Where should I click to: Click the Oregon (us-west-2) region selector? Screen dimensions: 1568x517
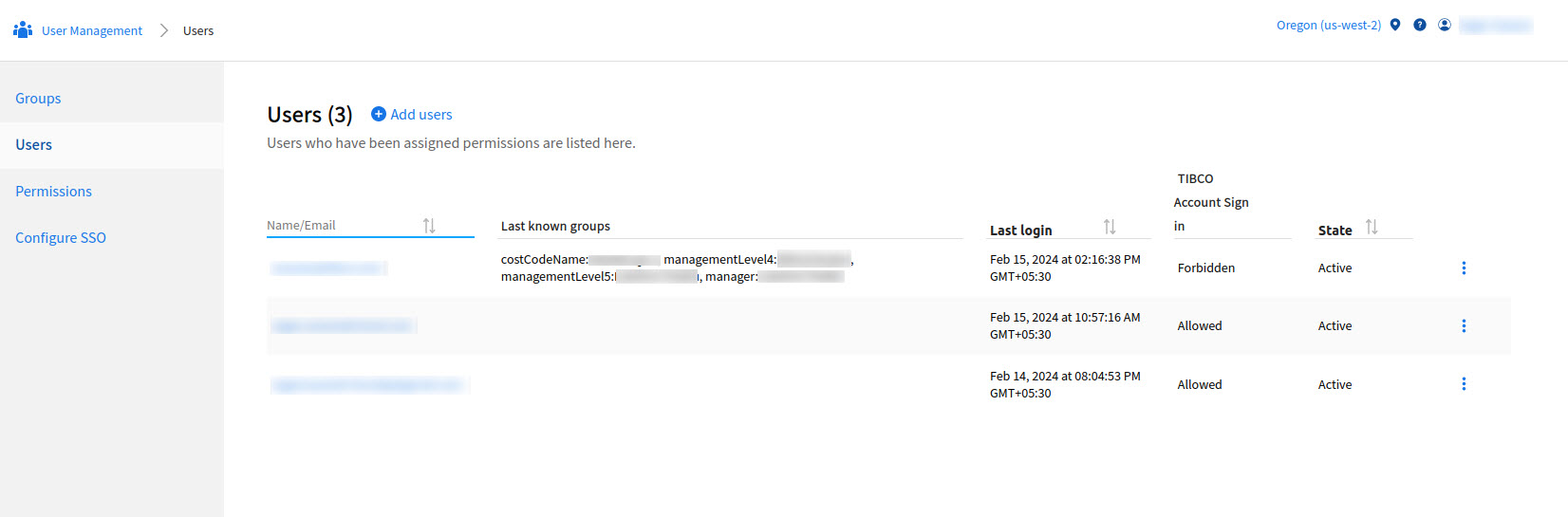coord(1328,26)
